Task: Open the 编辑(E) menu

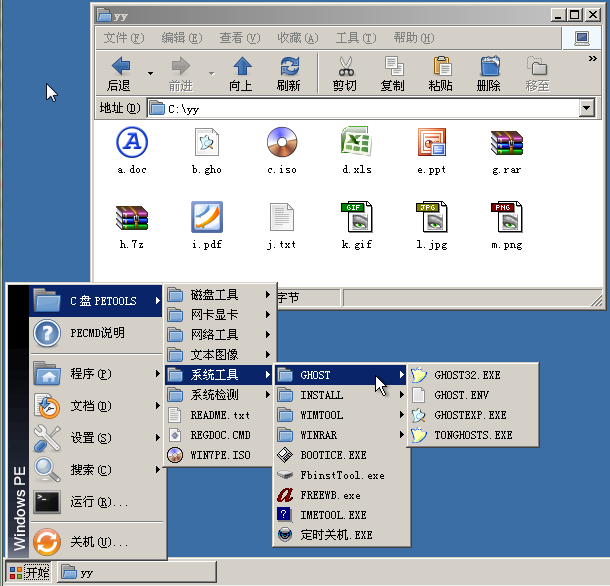Action: tap(182, 38)
